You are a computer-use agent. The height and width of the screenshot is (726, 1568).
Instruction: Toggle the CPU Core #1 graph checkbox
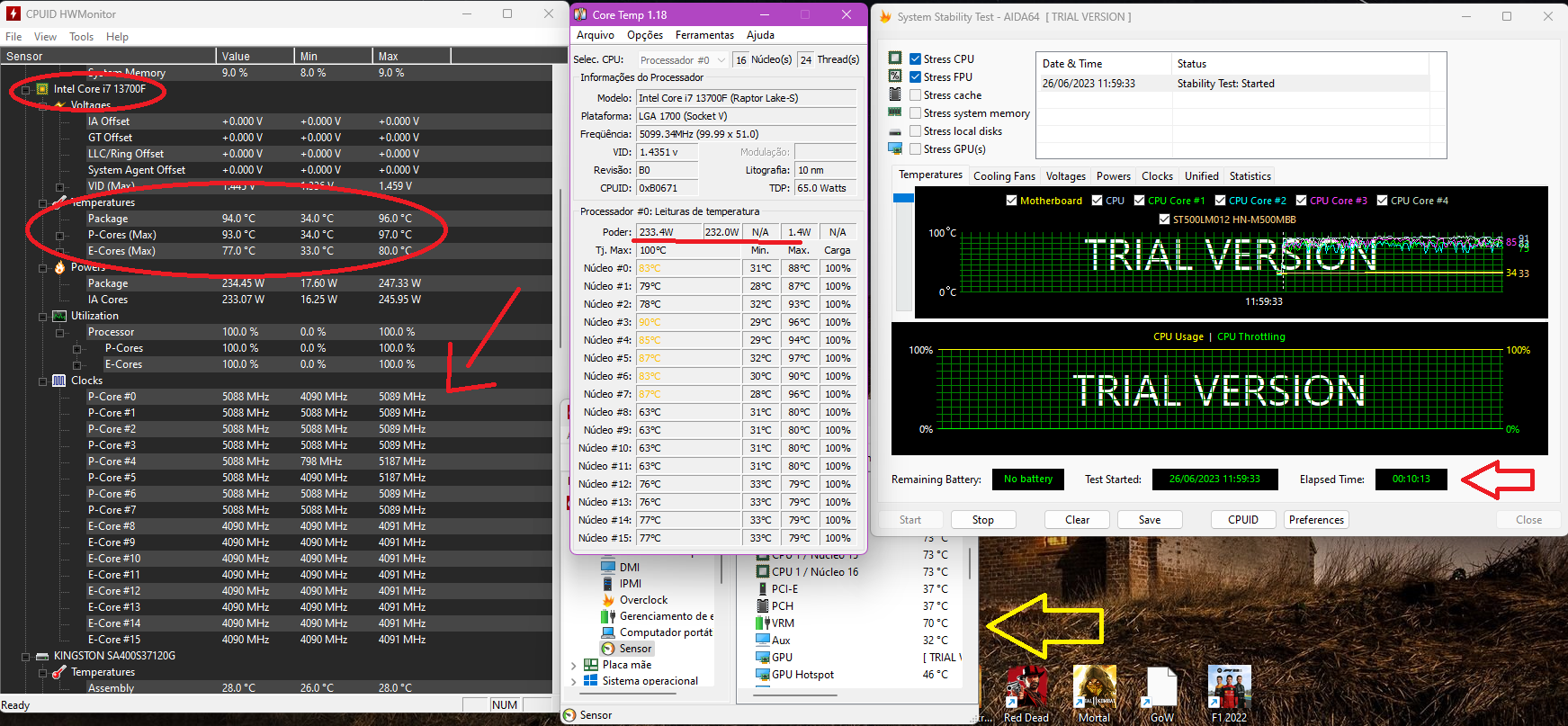[1139, 201]
